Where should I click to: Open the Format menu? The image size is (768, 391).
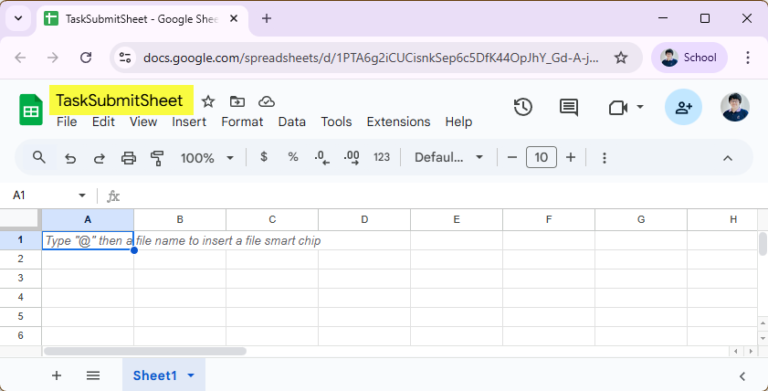(x=242, y=122)
